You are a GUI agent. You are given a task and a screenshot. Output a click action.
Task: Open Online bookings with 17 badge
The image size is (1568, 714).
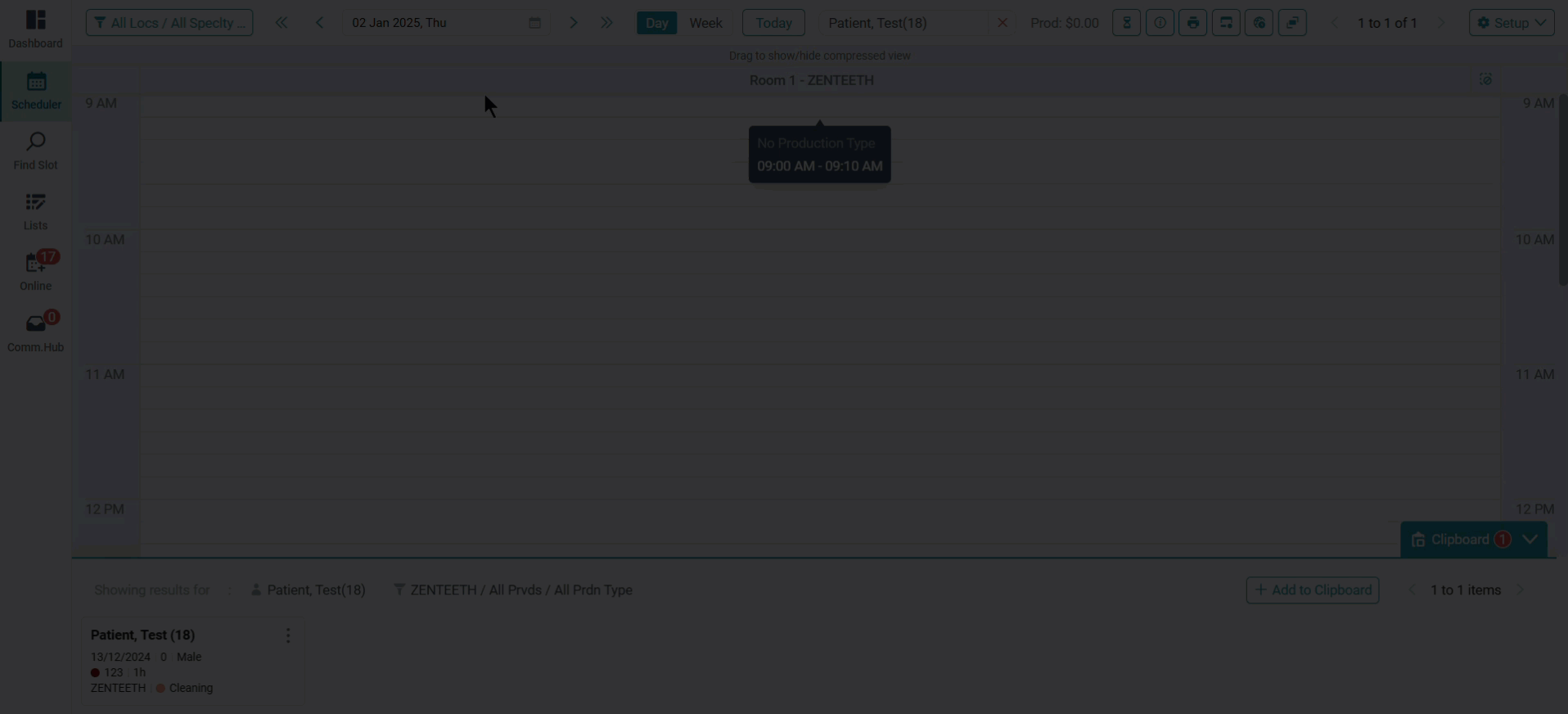tap(35, 272)
